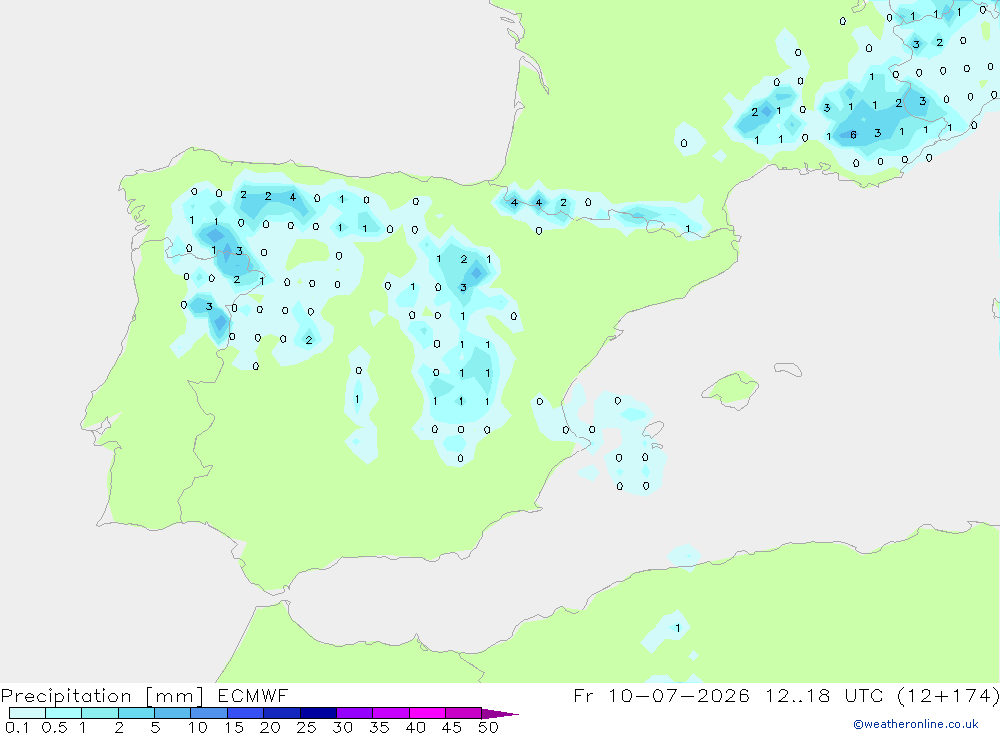Viewport: 1000px width, 733px height.
Task: Click the 25–30 mm navy legend swatch
Action: coord(318,713)
